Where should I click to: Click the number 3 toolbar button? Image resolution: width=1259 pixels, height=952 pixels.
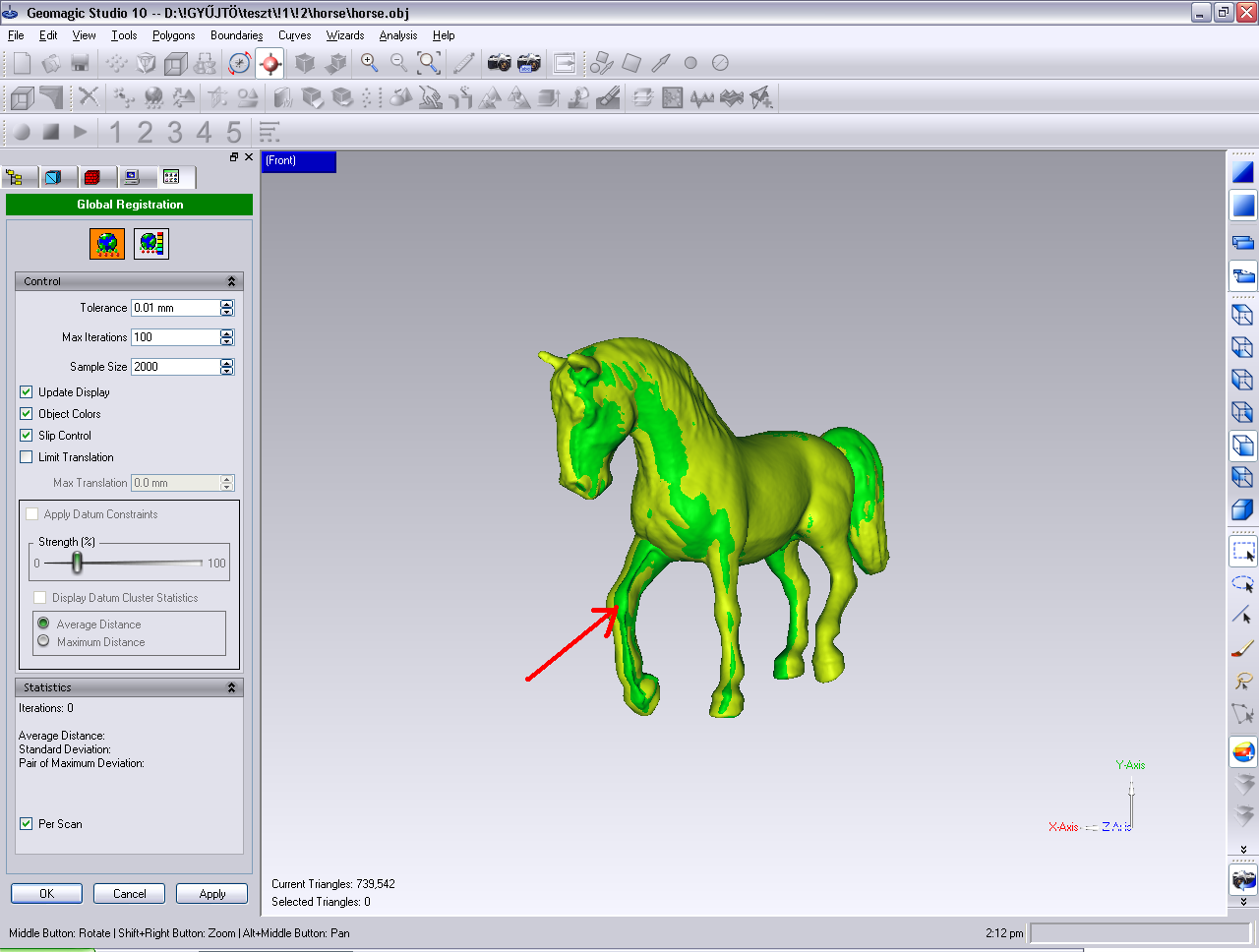(x=174, y=132)
